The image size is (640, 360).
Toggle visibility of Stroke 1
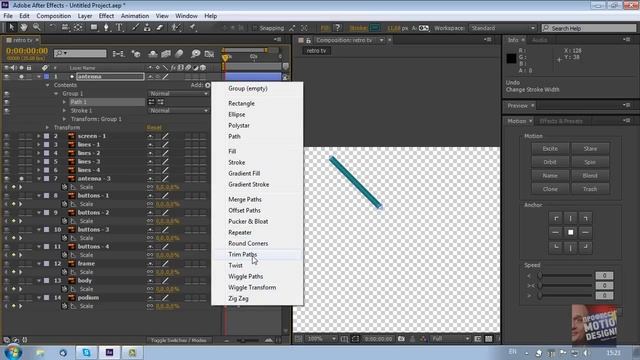[7, 111]
